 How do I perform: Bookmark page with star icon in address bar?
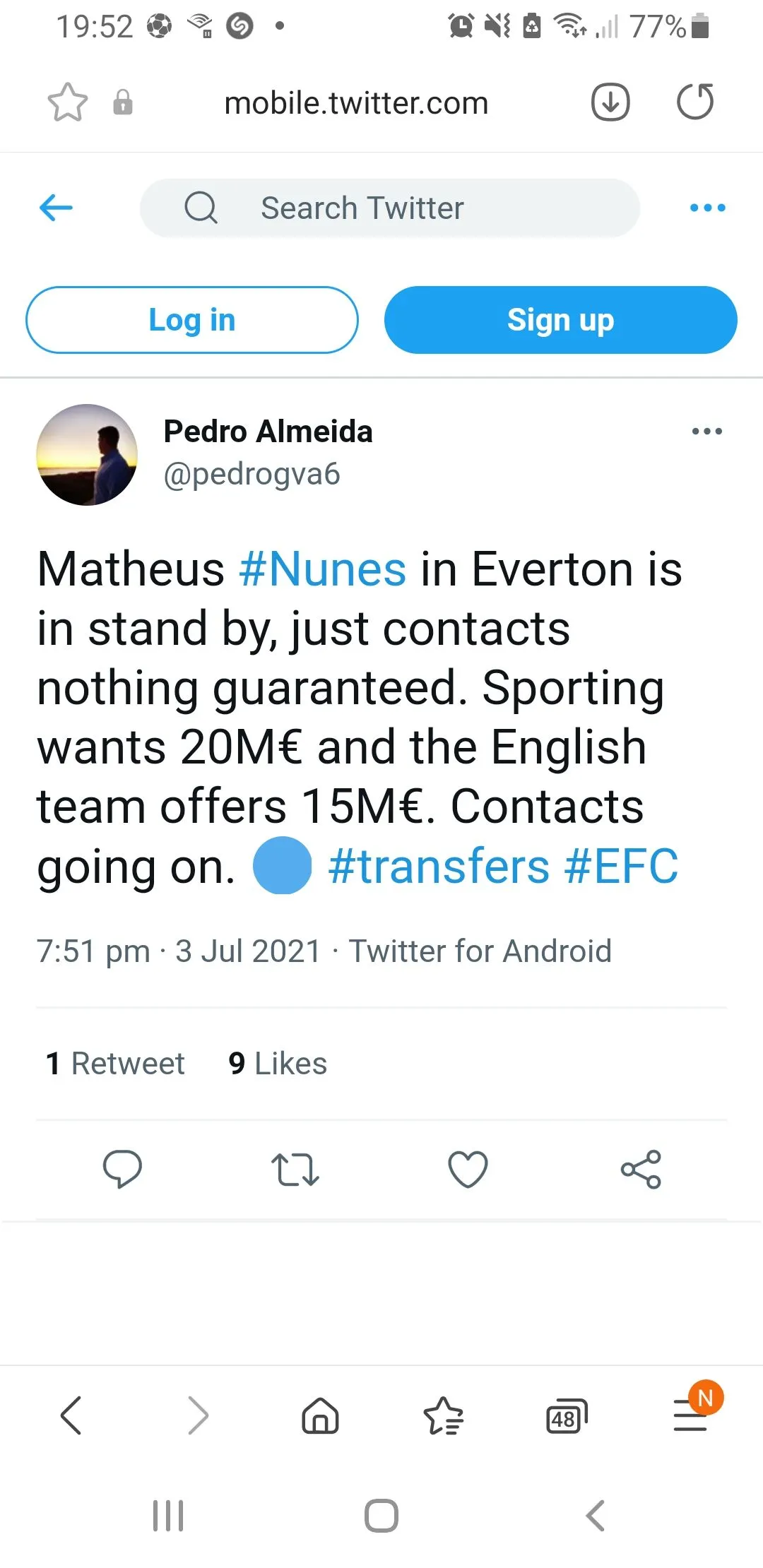coord(68,103)
